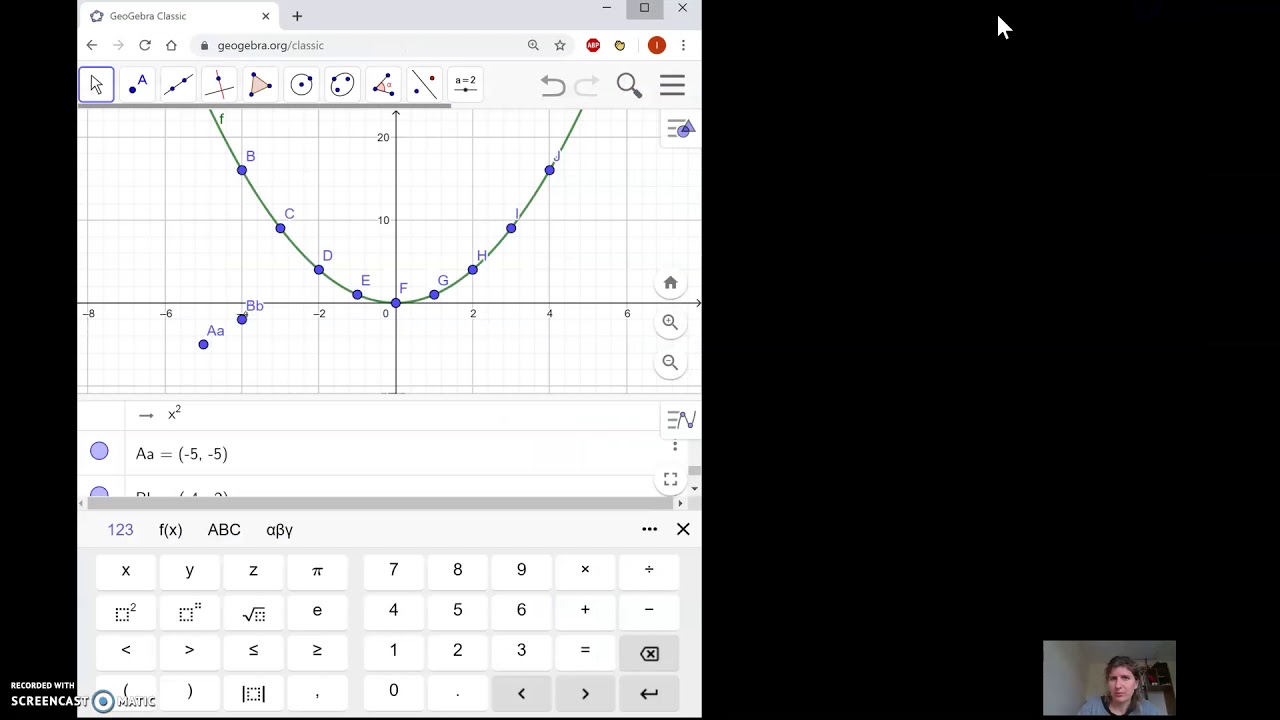Select the Reflect about Line tool
The width and height of the screenshot is (1280, 720).
(424, 85)
